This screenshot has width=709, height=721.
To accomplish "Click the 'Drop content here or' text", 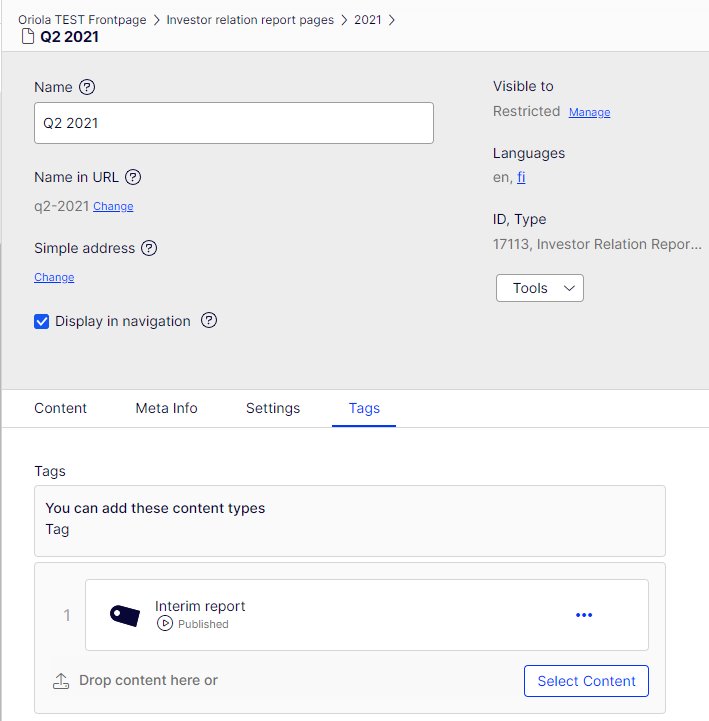I will pyautogui.click(x=148, y=681).
